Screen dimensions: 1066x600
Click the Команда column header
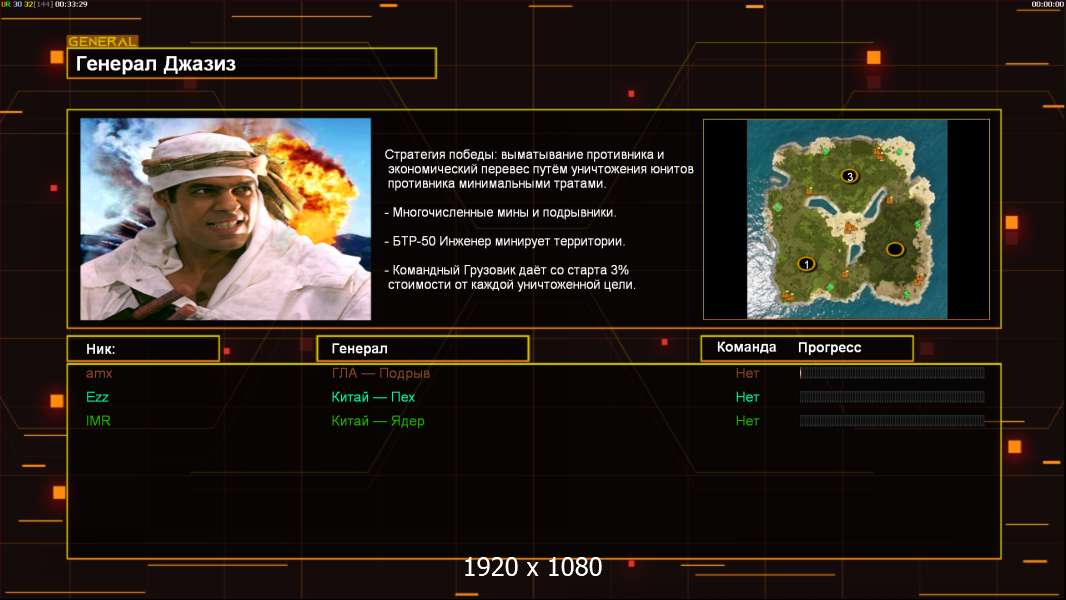746,347
